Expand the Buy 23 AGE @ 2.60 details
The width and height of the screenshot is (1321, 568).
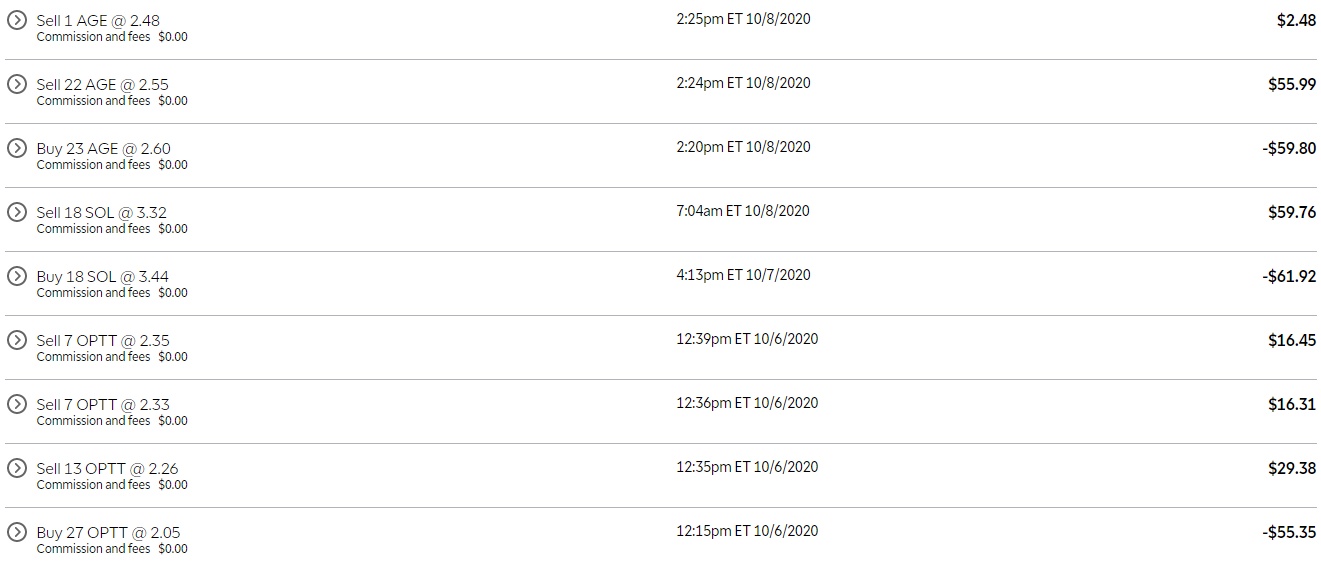(x=16, y=148)
